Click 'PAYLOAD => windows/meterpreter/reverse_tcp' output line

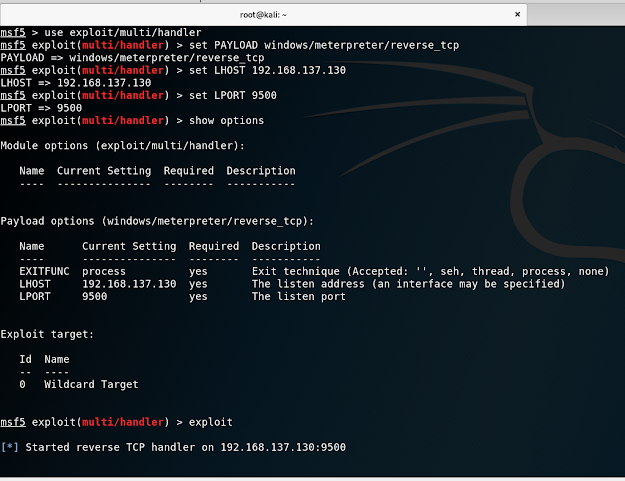pos(132,58)
